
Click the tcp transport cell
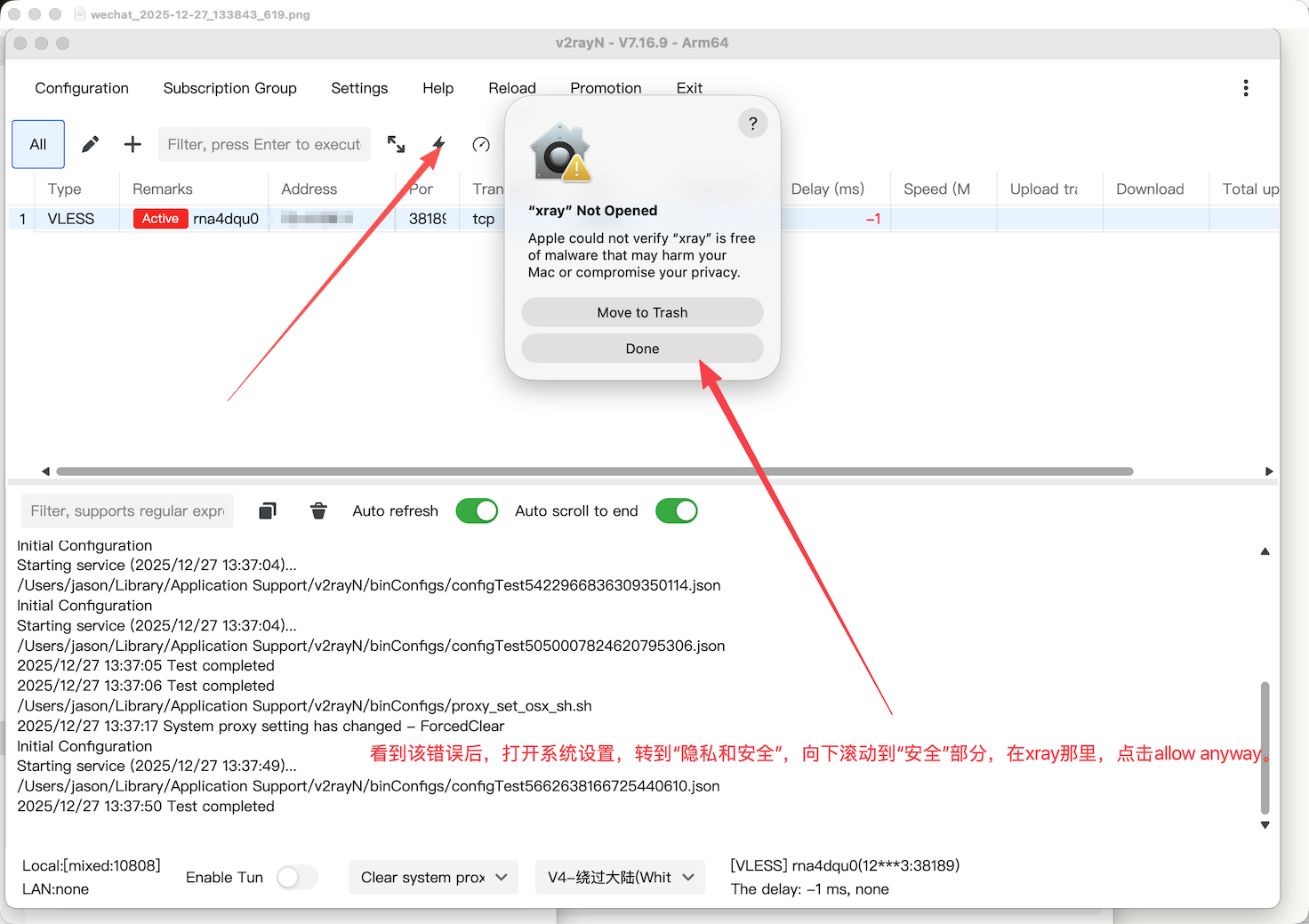tap(484, 219)
